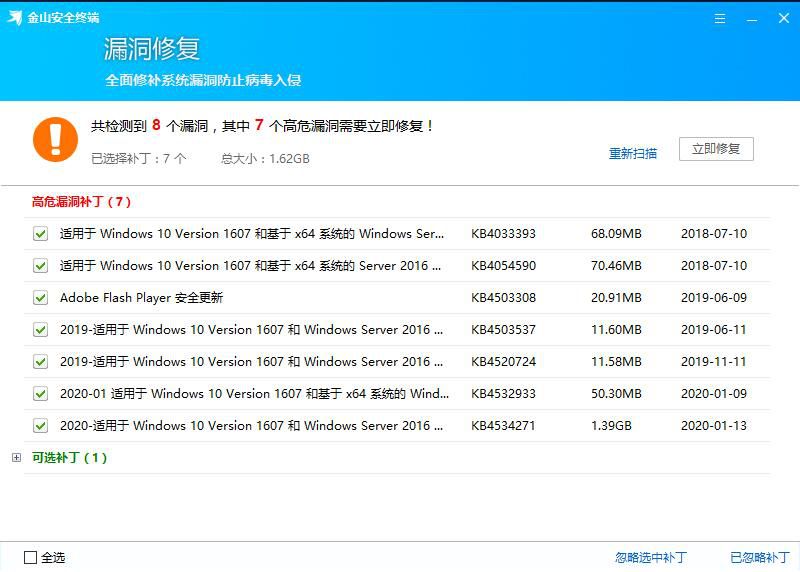This screenshot has height=572, width=800.
Task: Open the main menu hamburger icon
Action: click(x=720, y=19)
